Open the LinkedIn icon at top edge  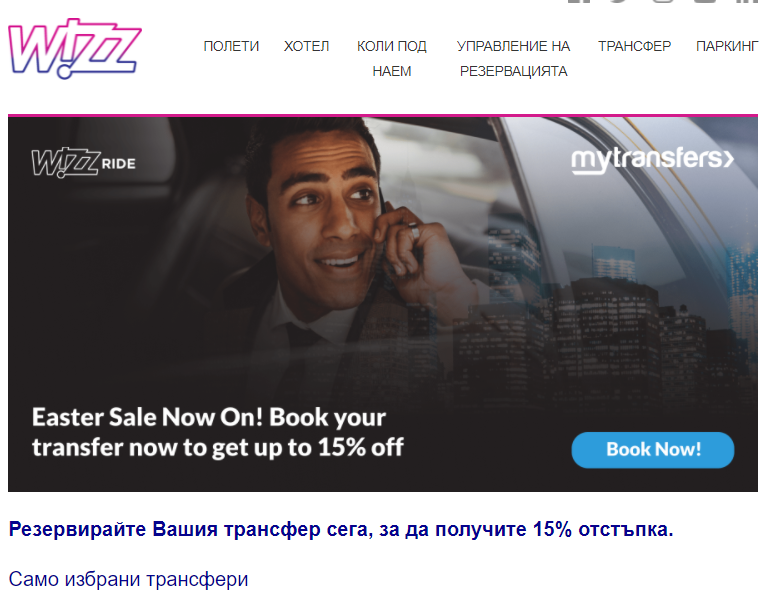747,1
